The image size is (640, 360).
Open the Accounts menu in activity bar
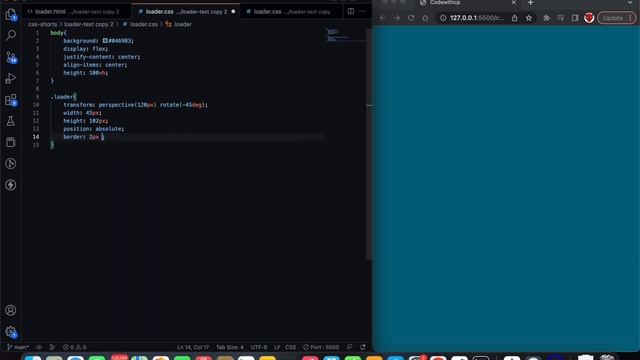coord(11,310)
